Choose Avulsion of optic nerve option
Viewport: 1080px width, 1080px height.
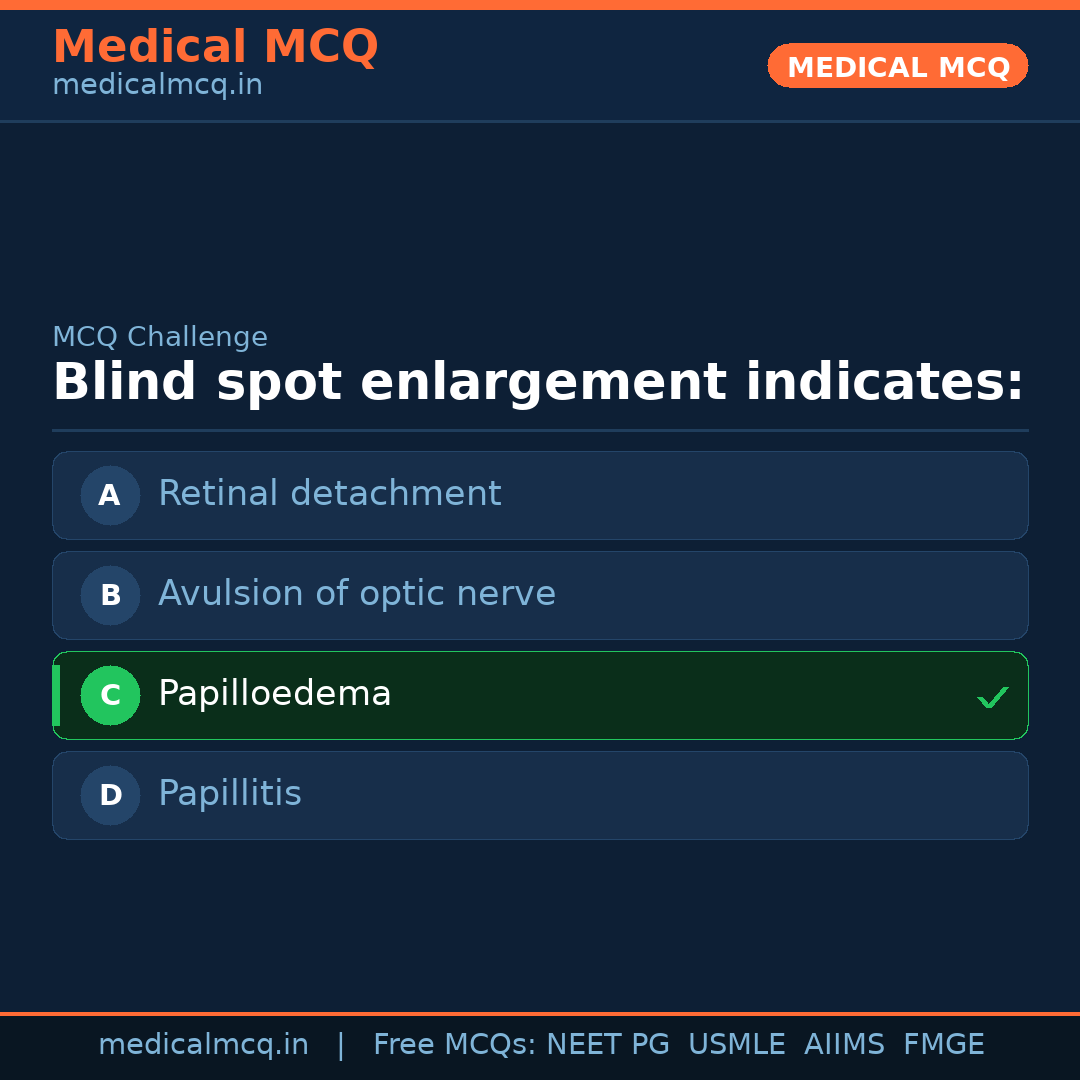tap(356, 594)
